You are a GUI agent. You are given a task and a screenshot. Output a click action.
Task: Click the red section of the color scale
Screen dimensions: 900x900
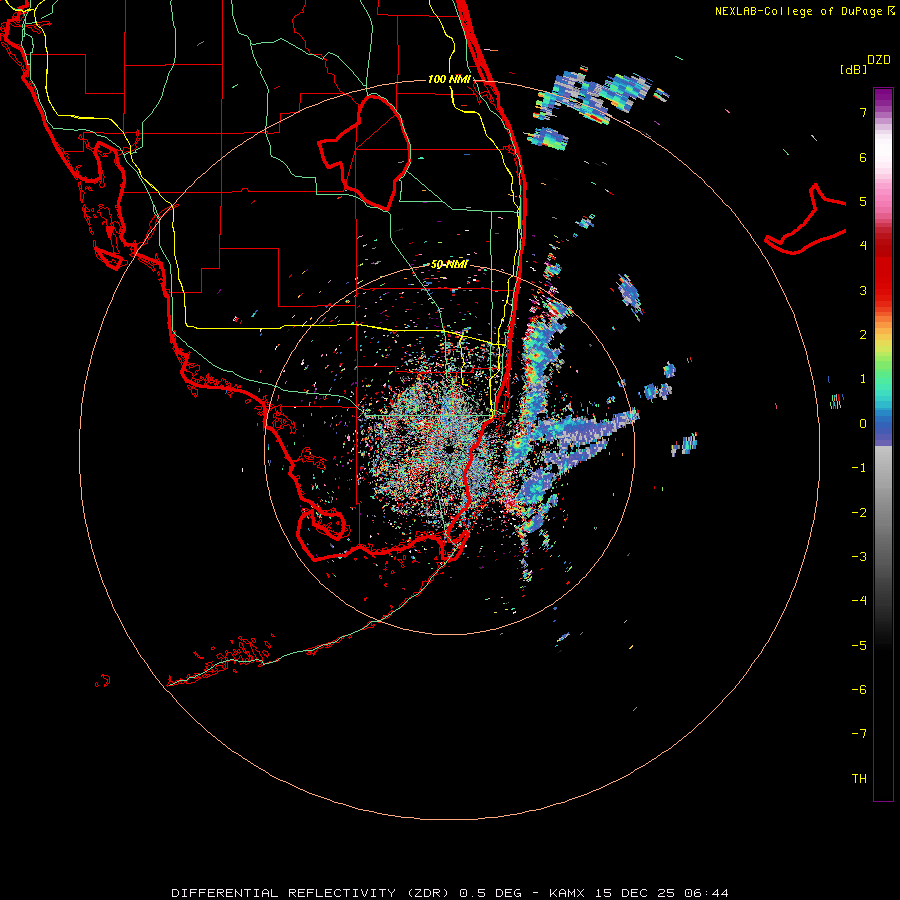coord(883,276)
